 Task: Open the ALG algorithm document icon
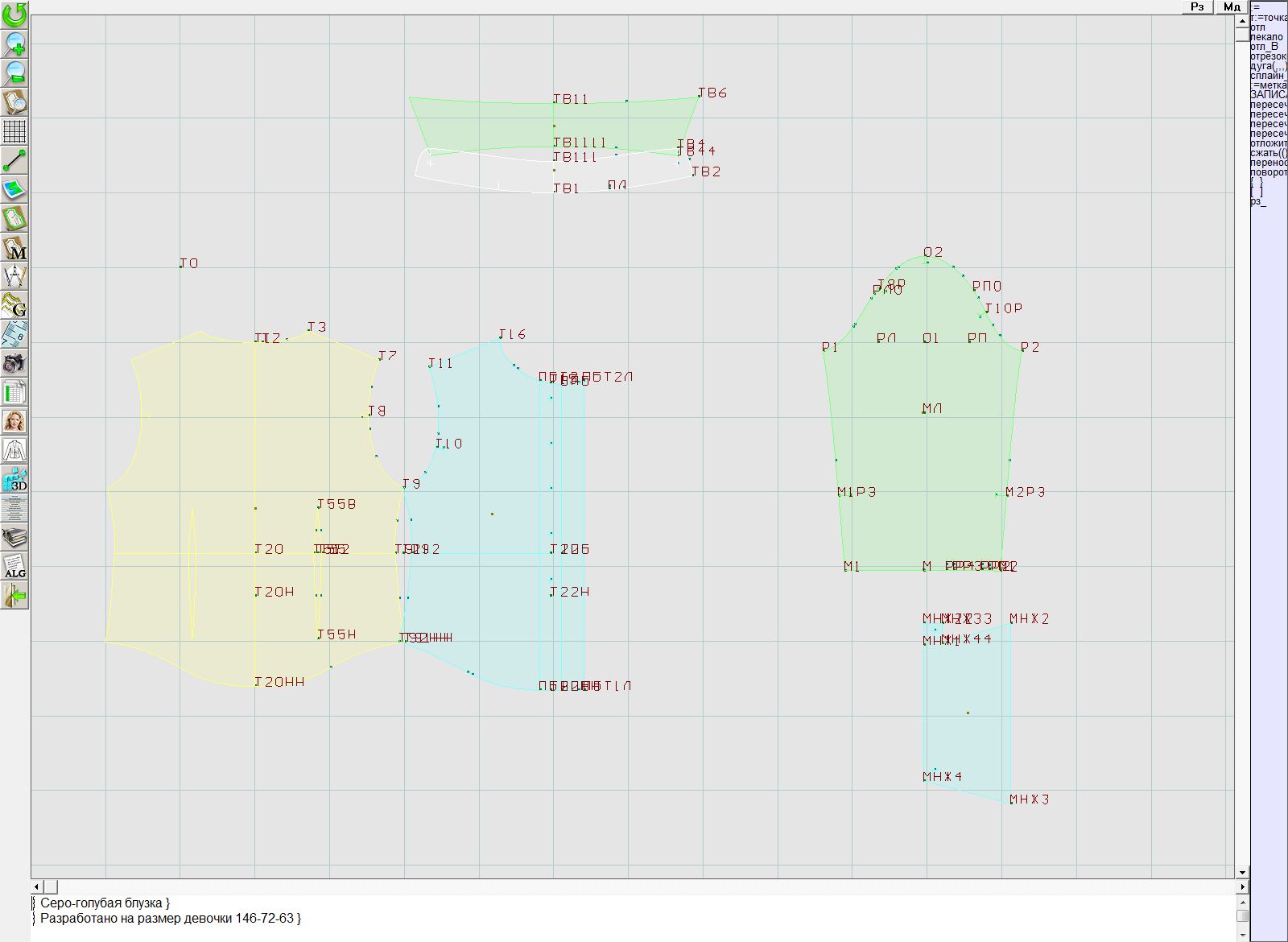pos(14,566)
